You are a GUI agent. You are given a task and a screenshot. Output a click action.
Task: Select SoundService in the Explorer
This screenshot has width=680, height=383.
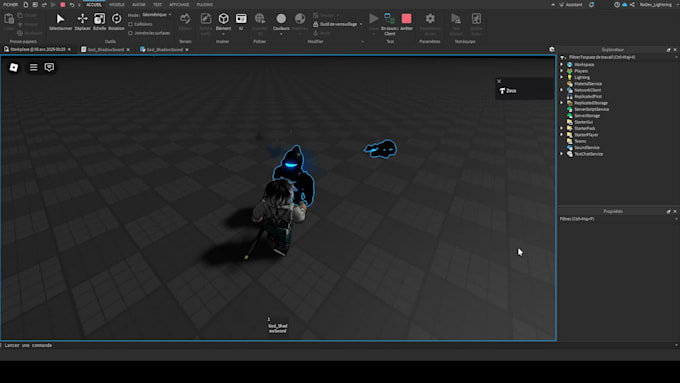(587, 147)
